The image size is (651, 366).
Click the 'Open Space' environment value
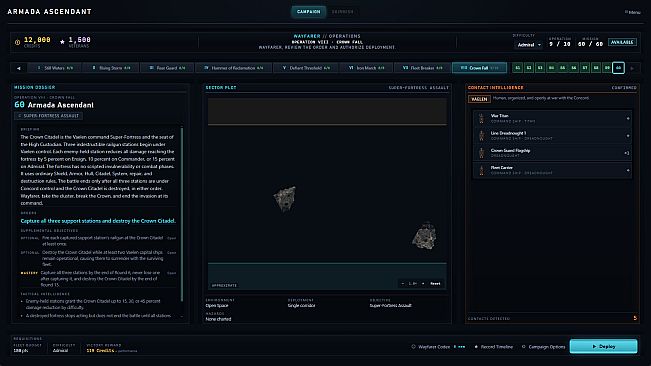[x=217, y=305]
